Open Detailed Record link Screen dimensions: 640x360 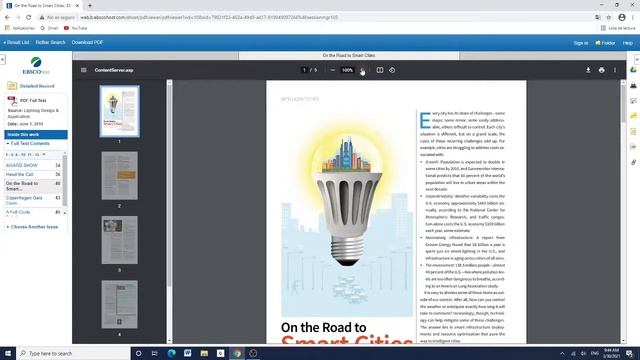(x=37, y=86)
